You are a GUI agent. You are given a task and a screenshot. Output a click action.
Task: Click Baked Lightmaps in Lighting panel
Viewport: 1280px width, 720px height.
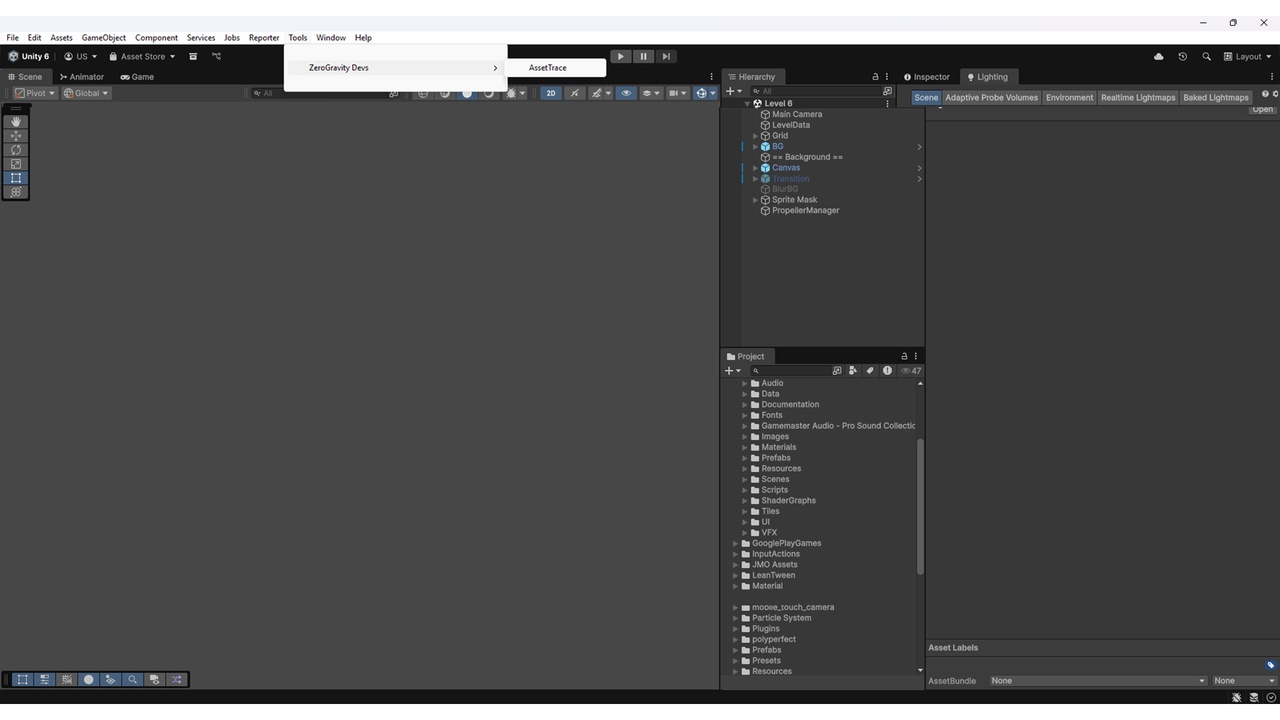[1216, 98]
